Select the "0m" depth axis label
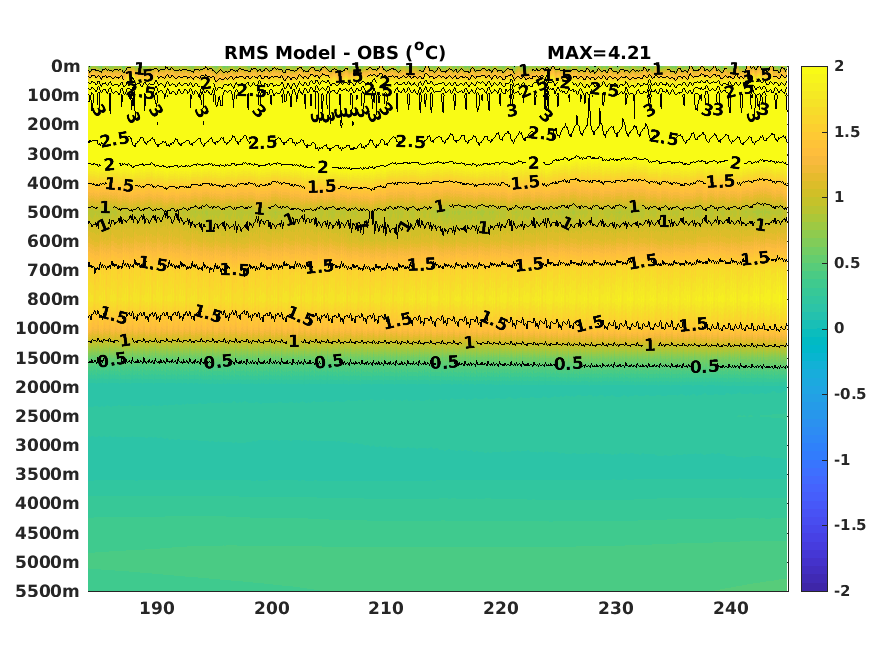 [66, 66]
